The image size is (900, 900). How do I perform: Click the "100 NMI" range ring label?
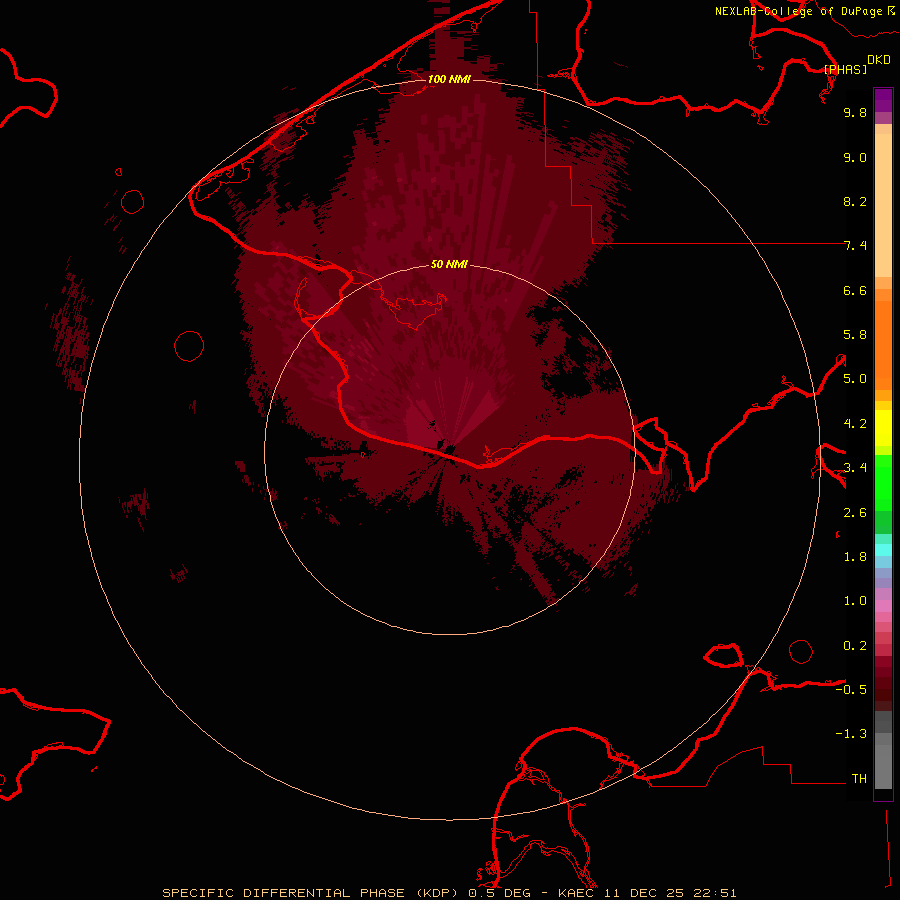click(x=449, y=79)
